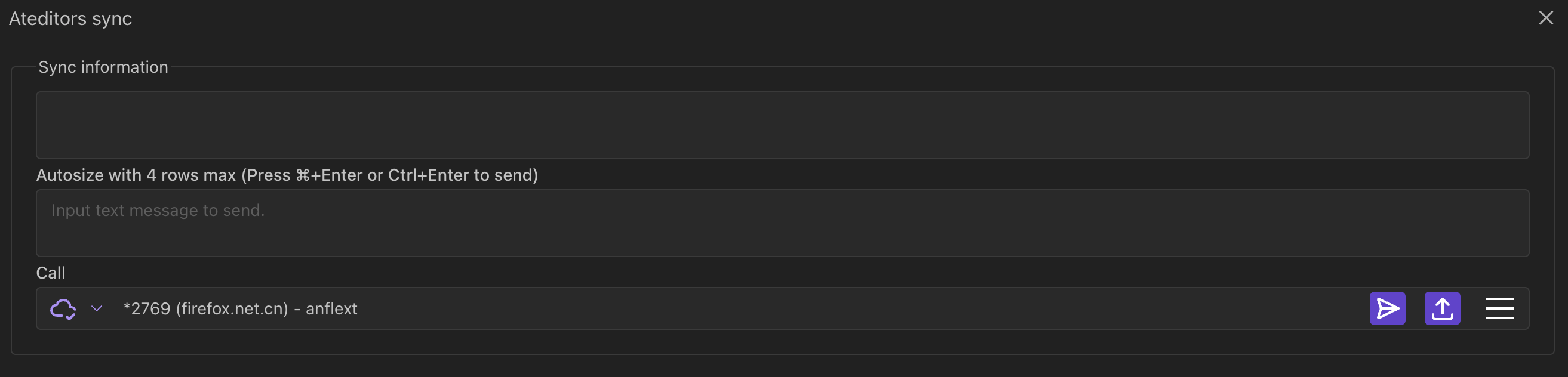The height and width of the screenshot is (377, 1568).
Task: Upload a file using the purple upload icon
Action: pyautogui.click(x=1441, y=308)
